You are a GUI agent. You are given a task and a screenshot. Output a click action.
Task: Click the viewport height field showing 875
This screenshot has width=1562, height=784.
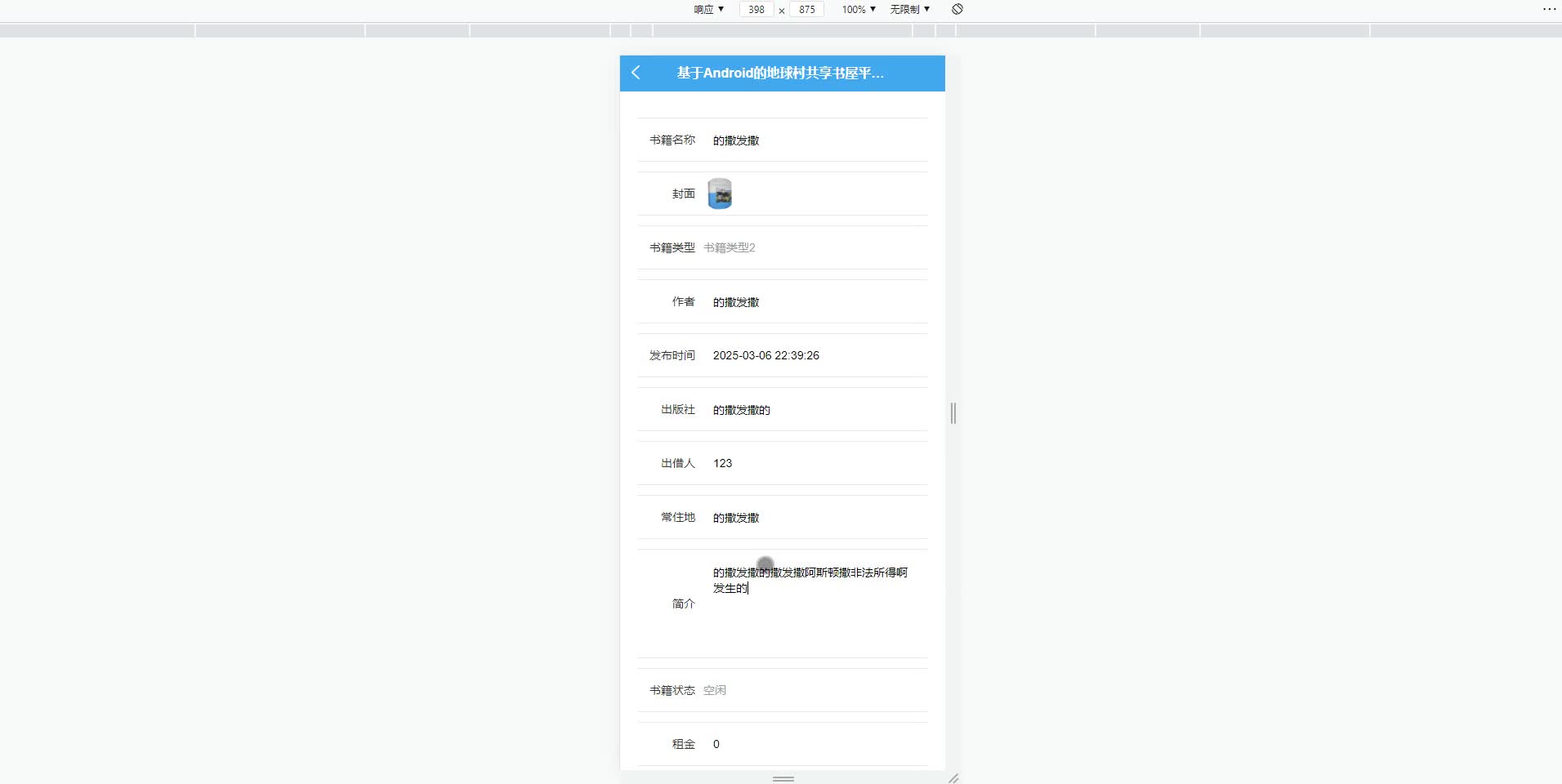pos(808,9)
